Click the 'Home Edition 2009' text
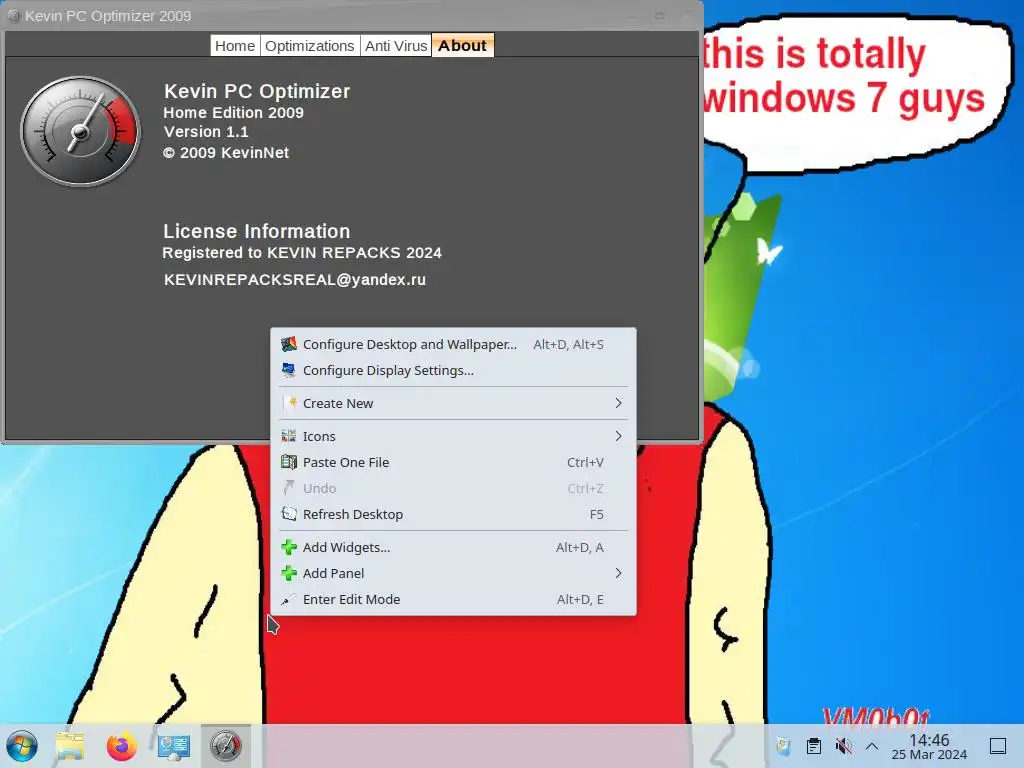Screen dimensions: 1024x768 [233, 113]
